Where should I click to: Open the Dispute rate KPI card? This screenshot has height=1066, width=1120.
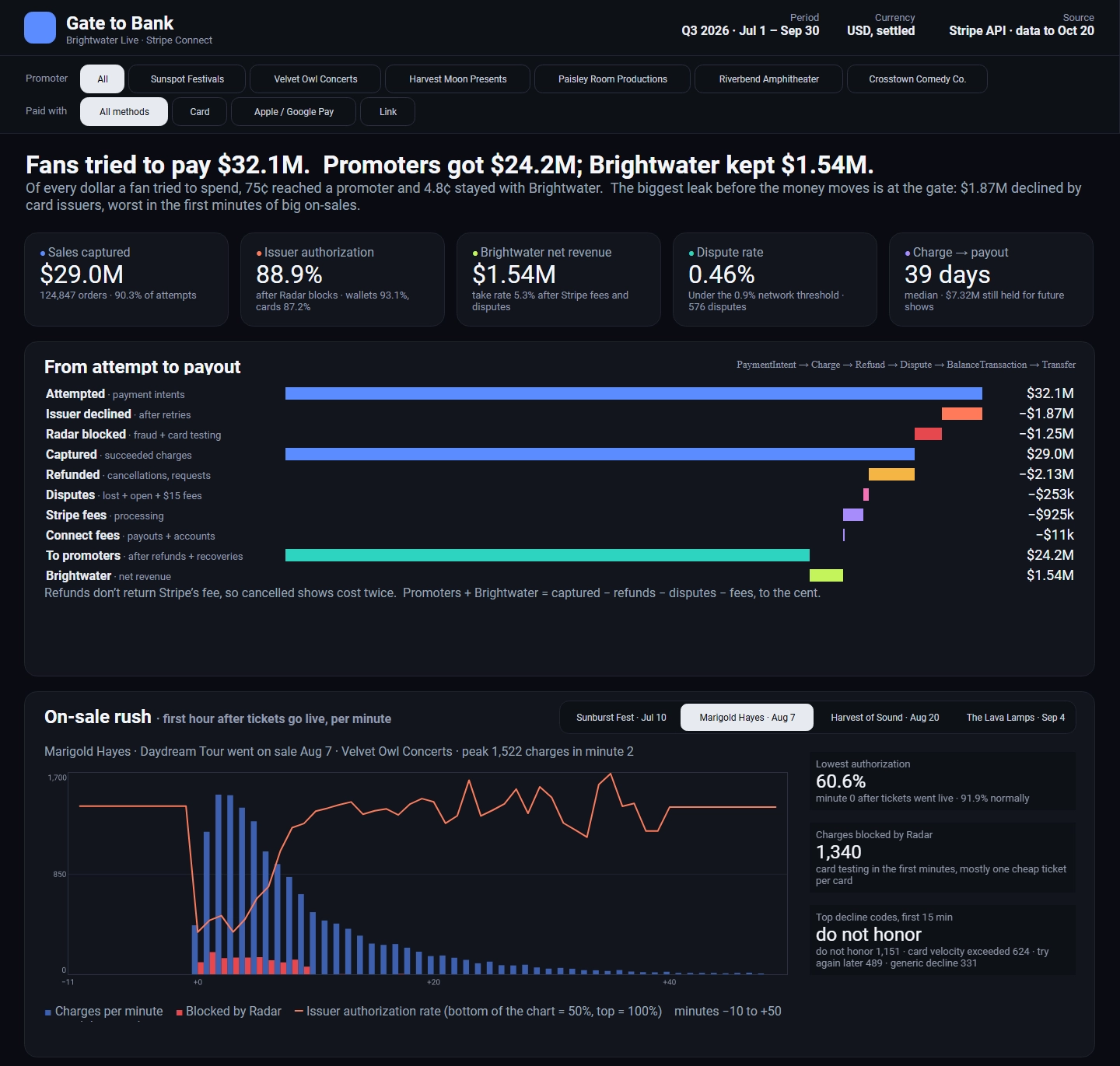775,279
